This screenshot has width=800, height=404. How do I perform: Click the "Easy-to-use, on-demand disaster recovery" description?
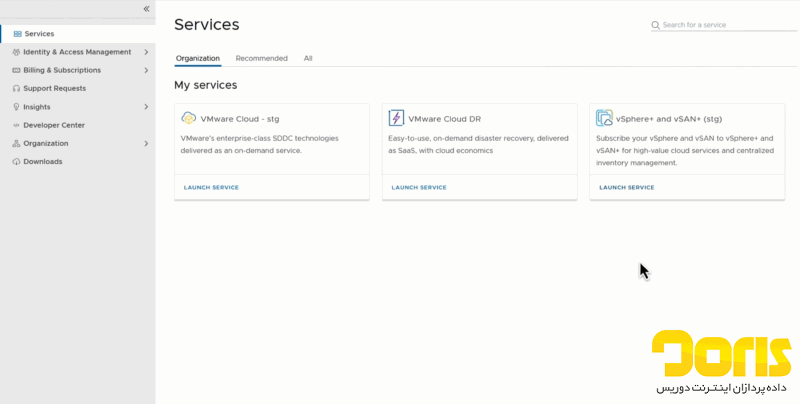[x=478, y=144]
